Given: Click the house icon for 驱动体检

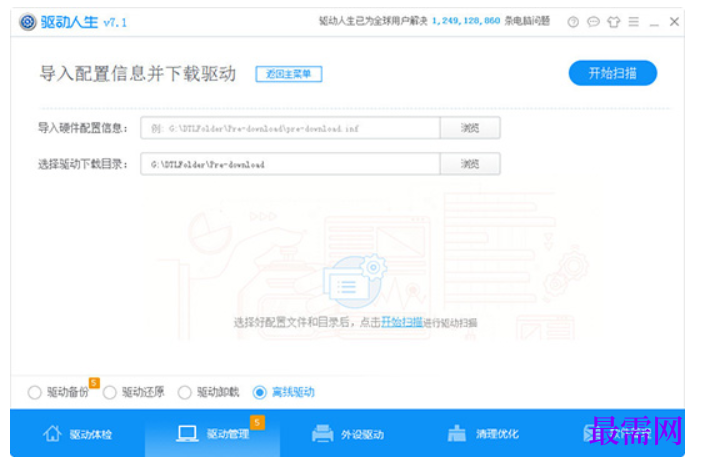Looking at the screenshot, I should click(52, 433).
